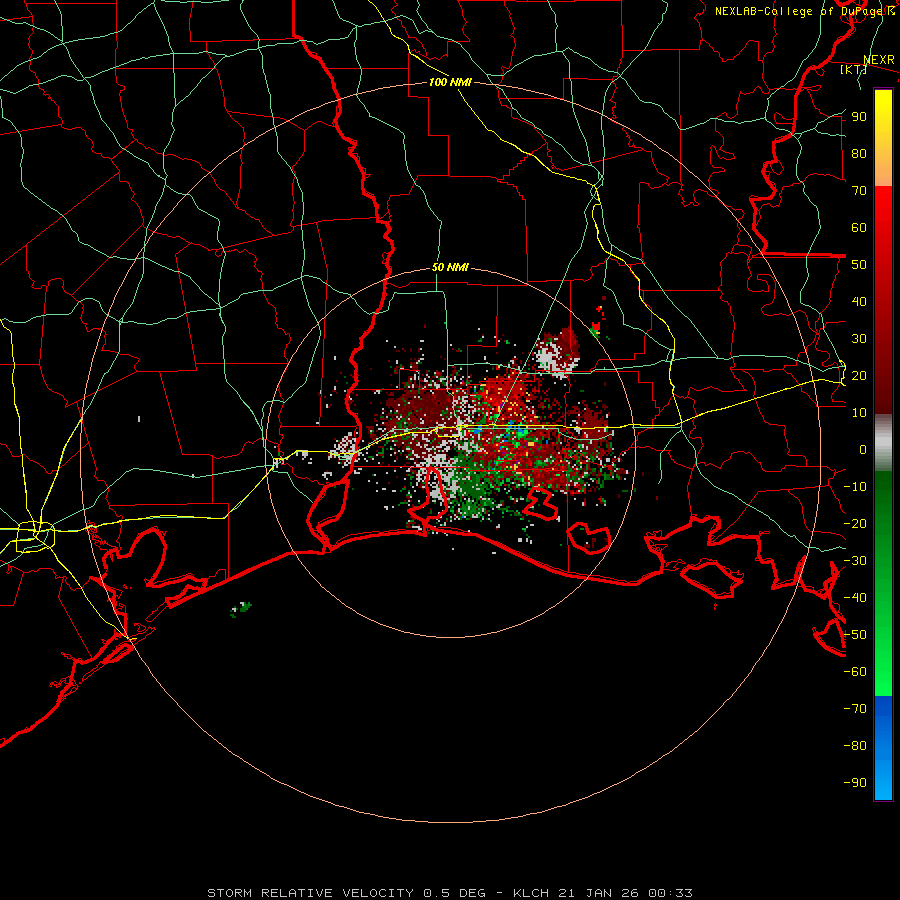This screenshot has height=900, width=900.
Task: Click the "50 NMI" range ring label
Action: (450, 267)
